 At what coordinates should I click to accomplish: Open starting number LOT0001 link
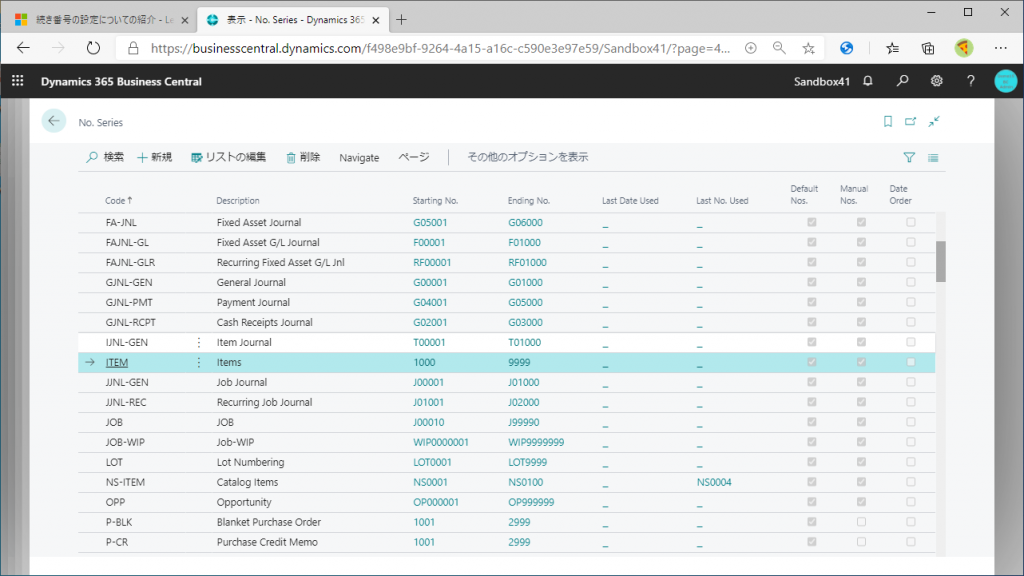[x=432, y=462]
